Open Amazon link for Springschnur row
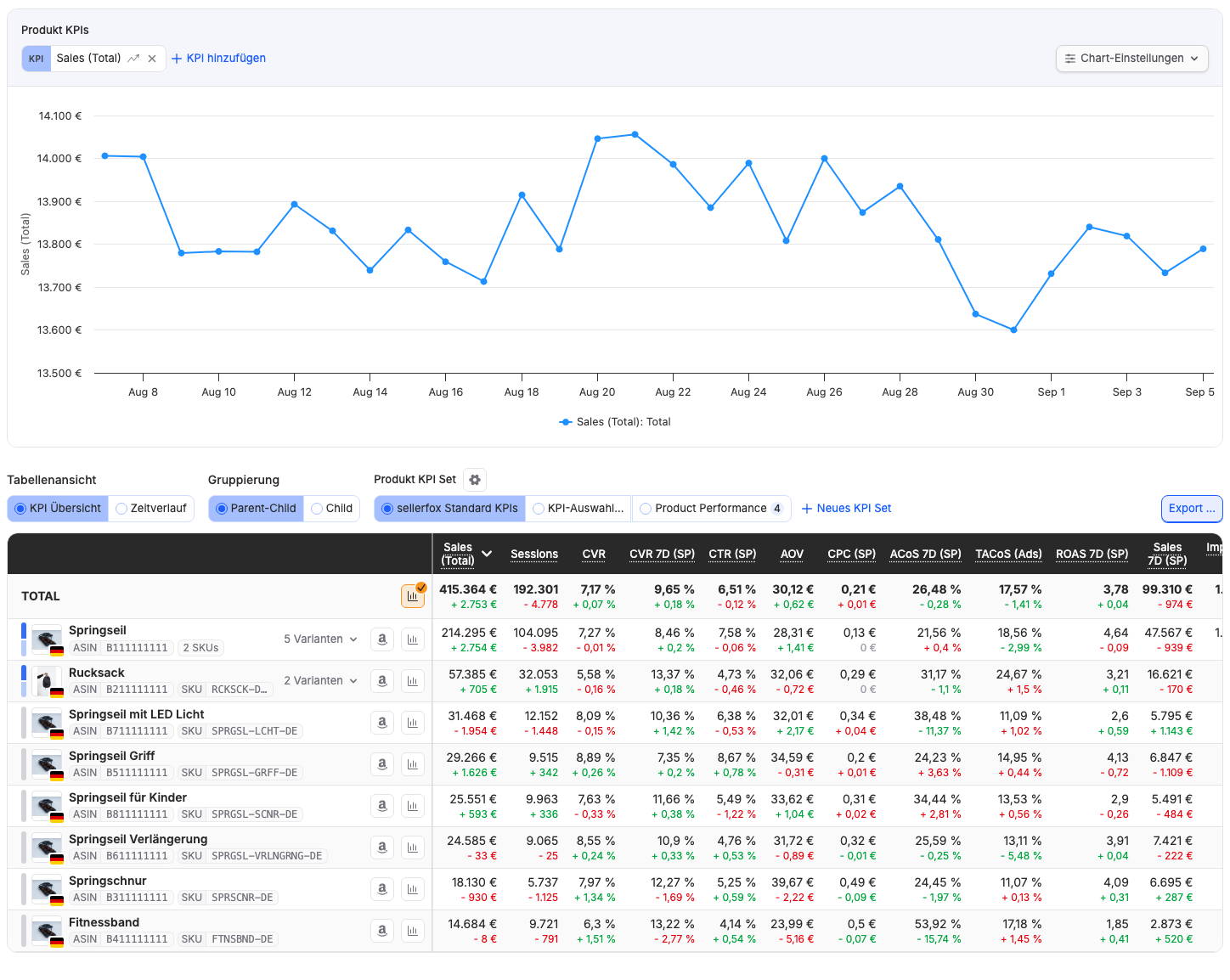The height and width of the screenshot is (980, 1230). [382, 889]
